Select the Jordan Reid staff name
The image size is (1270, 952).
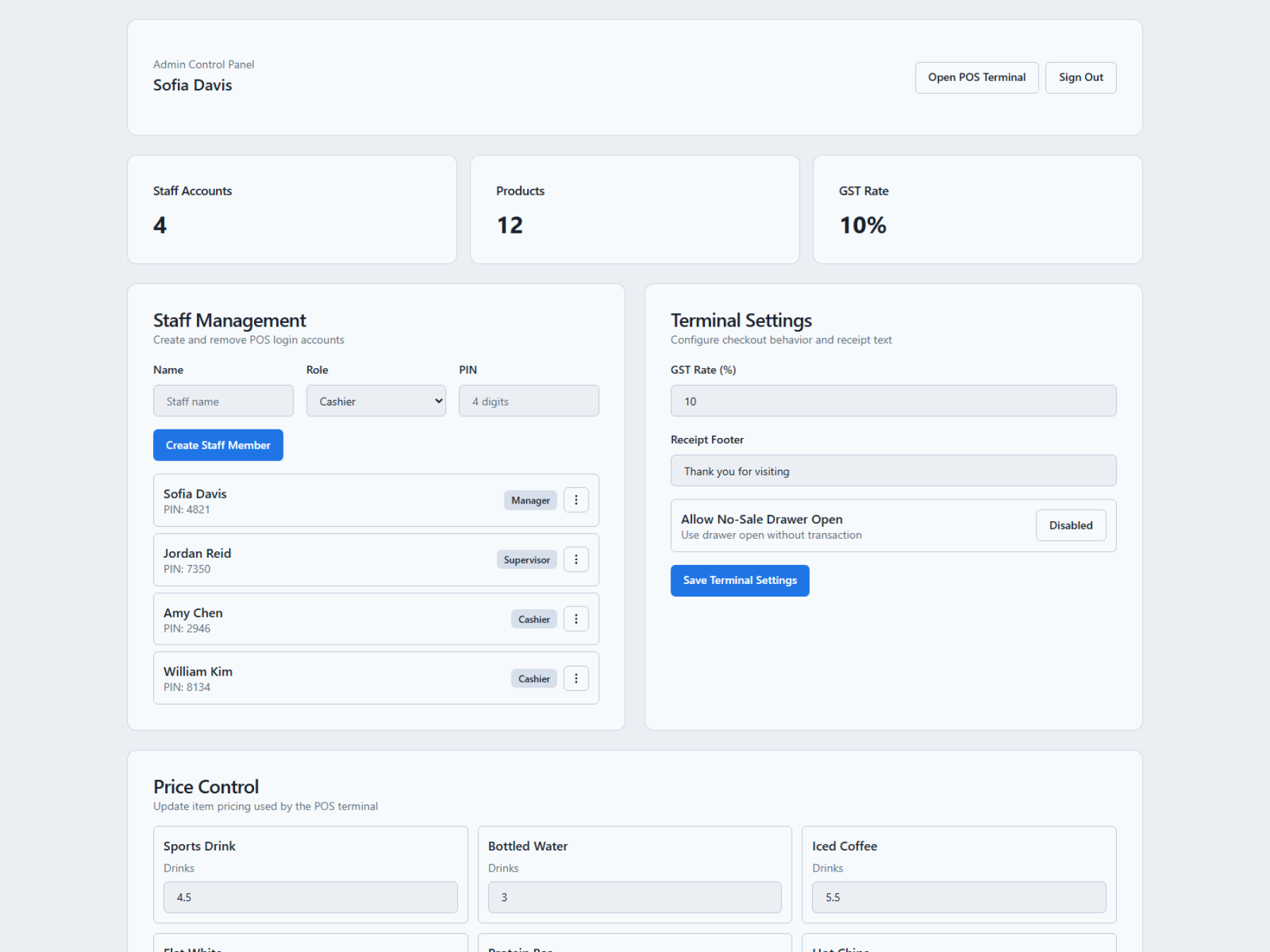198,554
